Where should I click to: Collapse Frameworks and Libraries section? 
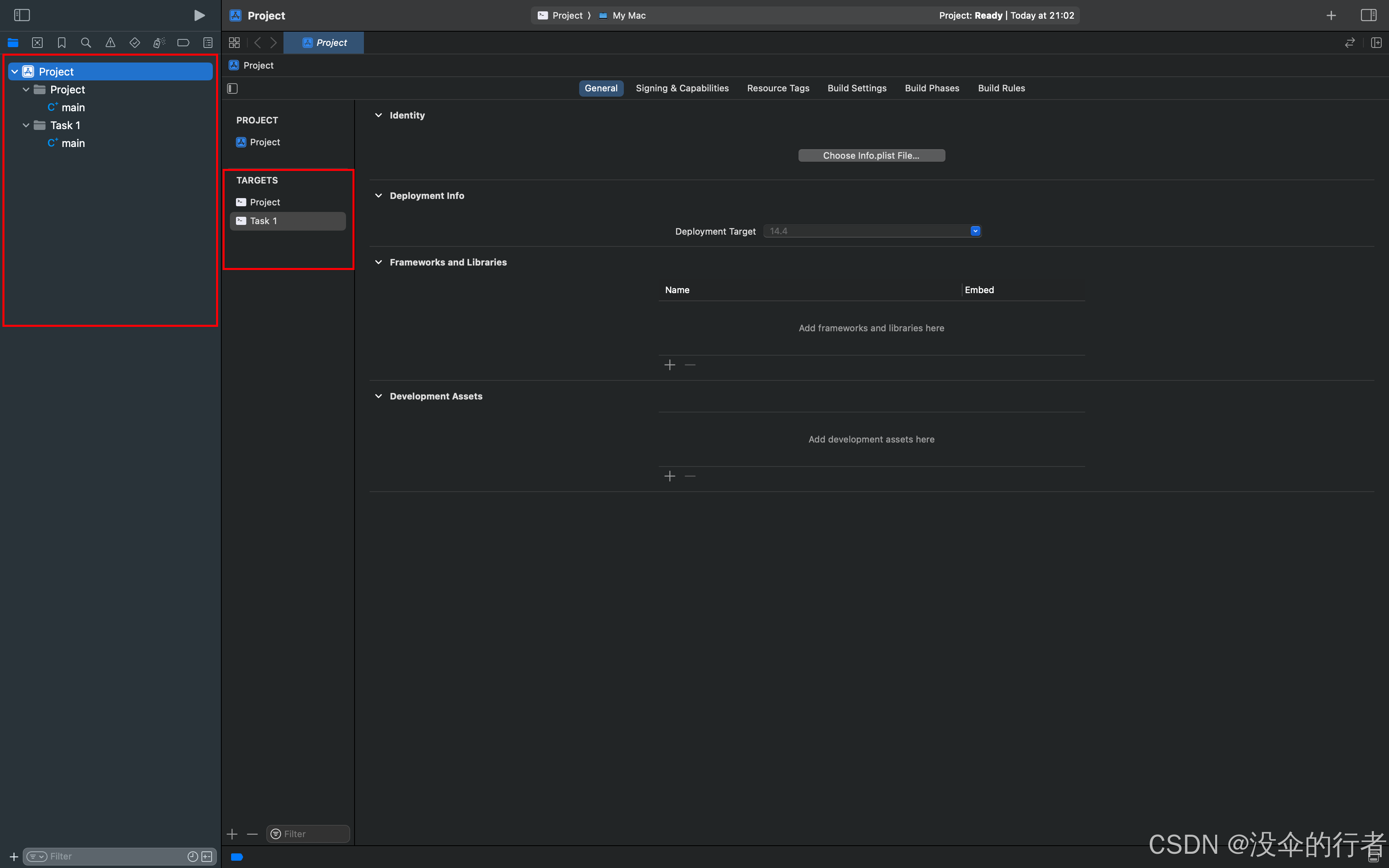[x=379, y=262]
